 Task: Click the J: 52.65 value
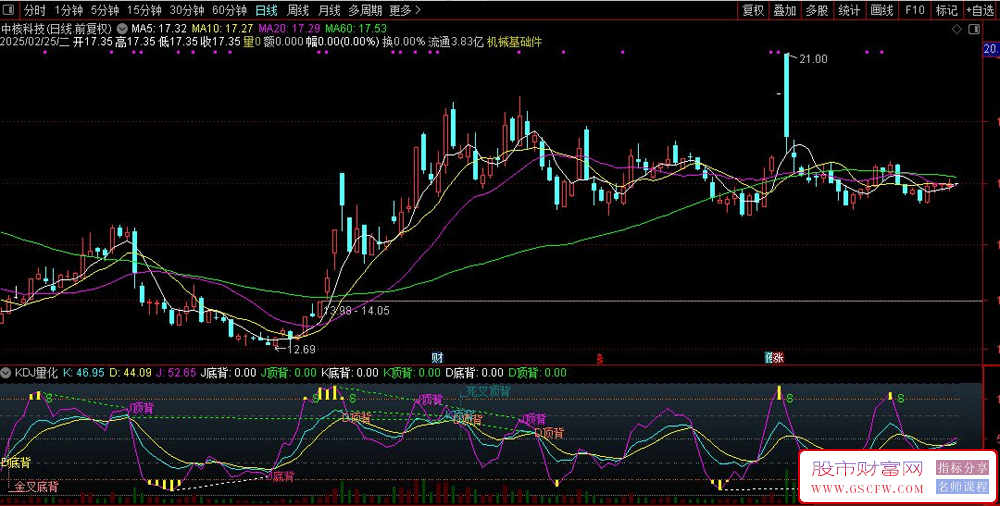[176, 372]
